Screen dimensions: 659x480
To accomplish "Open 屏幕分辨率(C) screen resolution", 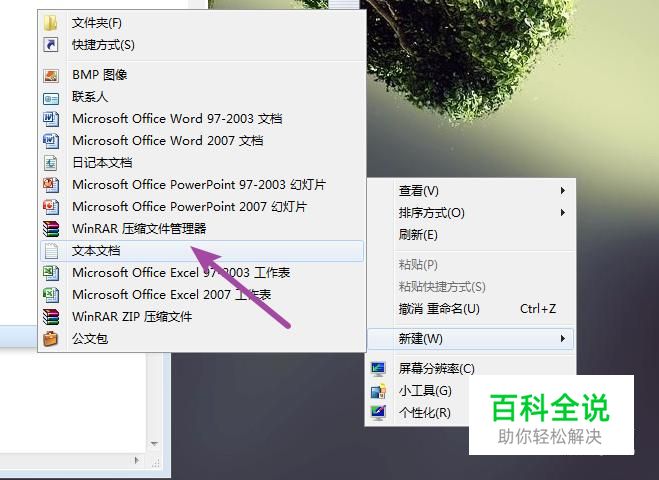I will click(470, 369).
